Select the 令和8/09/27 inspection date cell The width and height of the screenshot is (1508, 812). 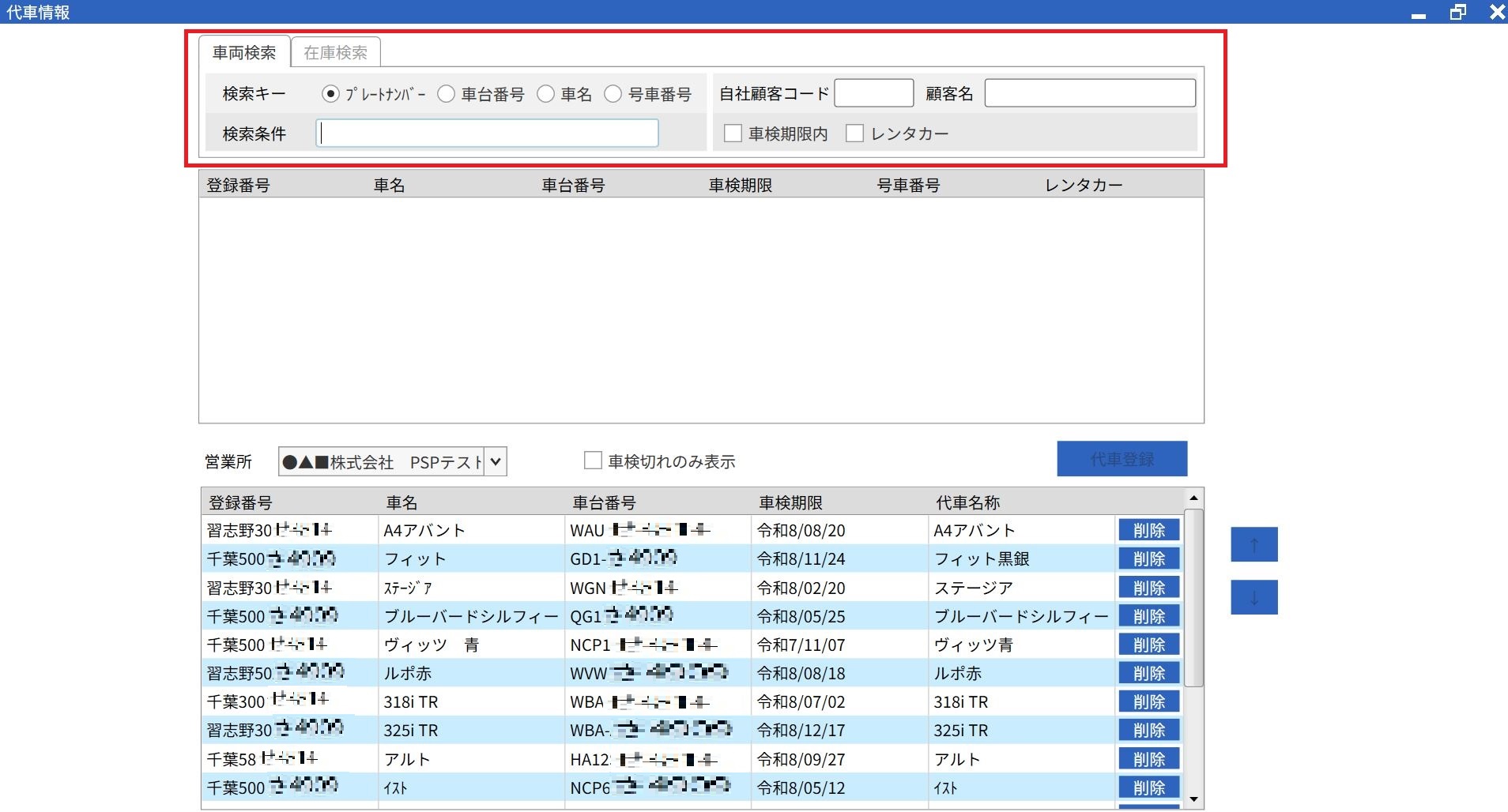click(839, 759)
